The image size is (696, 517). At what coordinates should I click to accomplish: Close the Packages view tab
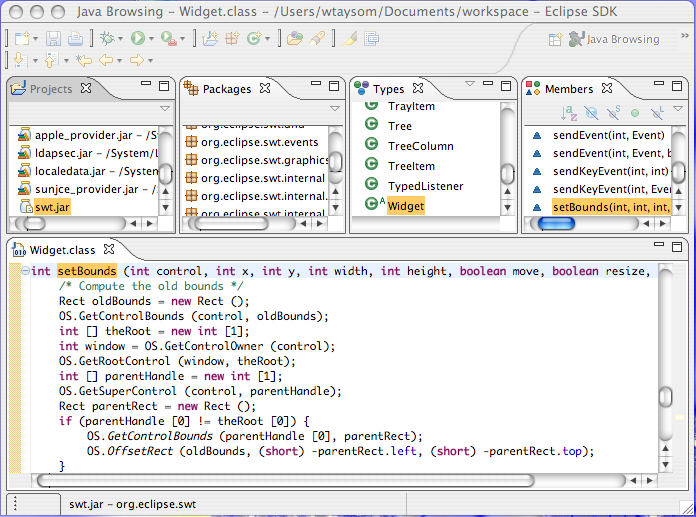265,88
